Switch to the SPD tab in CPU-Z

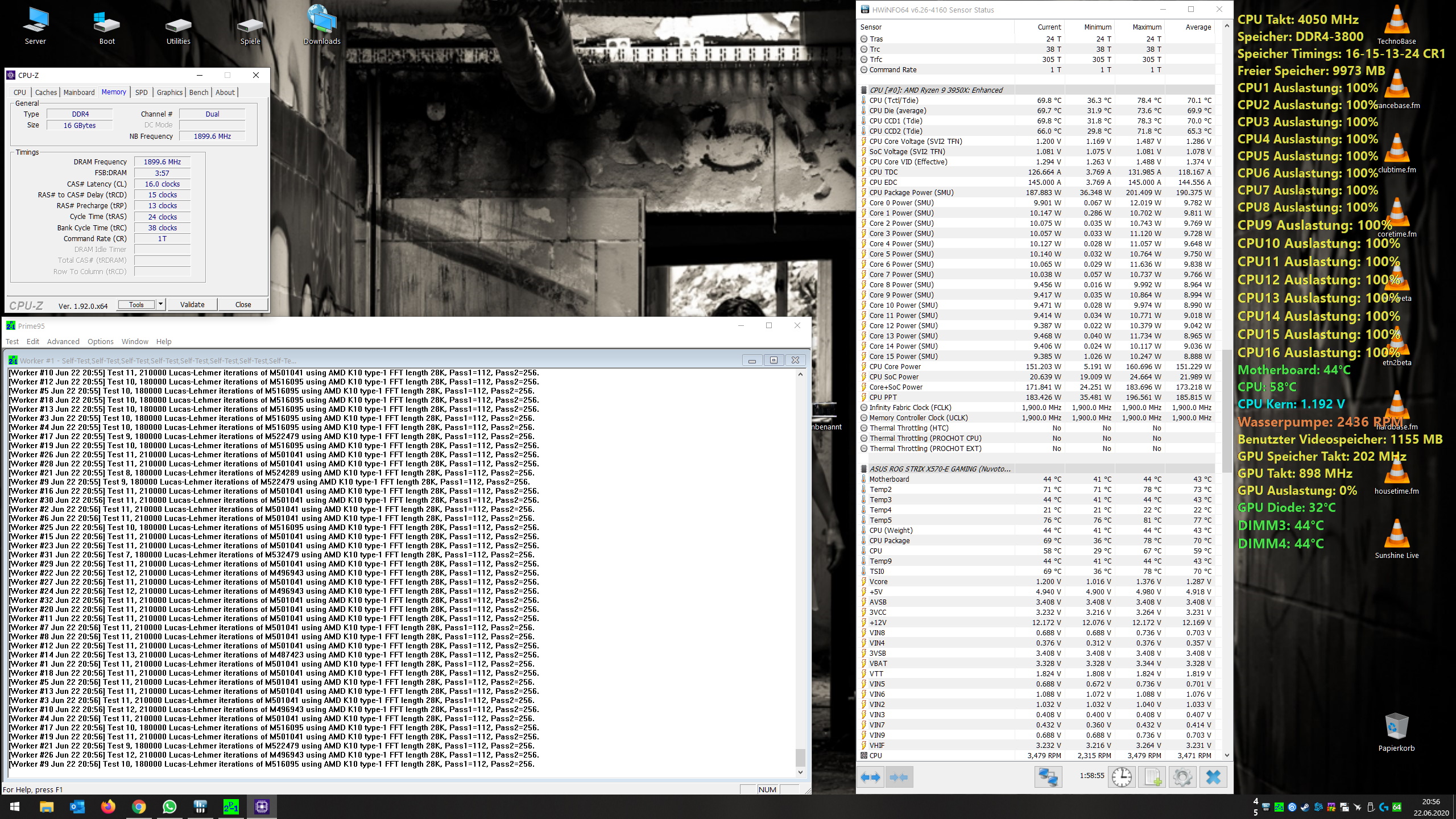pyautogui.click(x=141, y=92)
